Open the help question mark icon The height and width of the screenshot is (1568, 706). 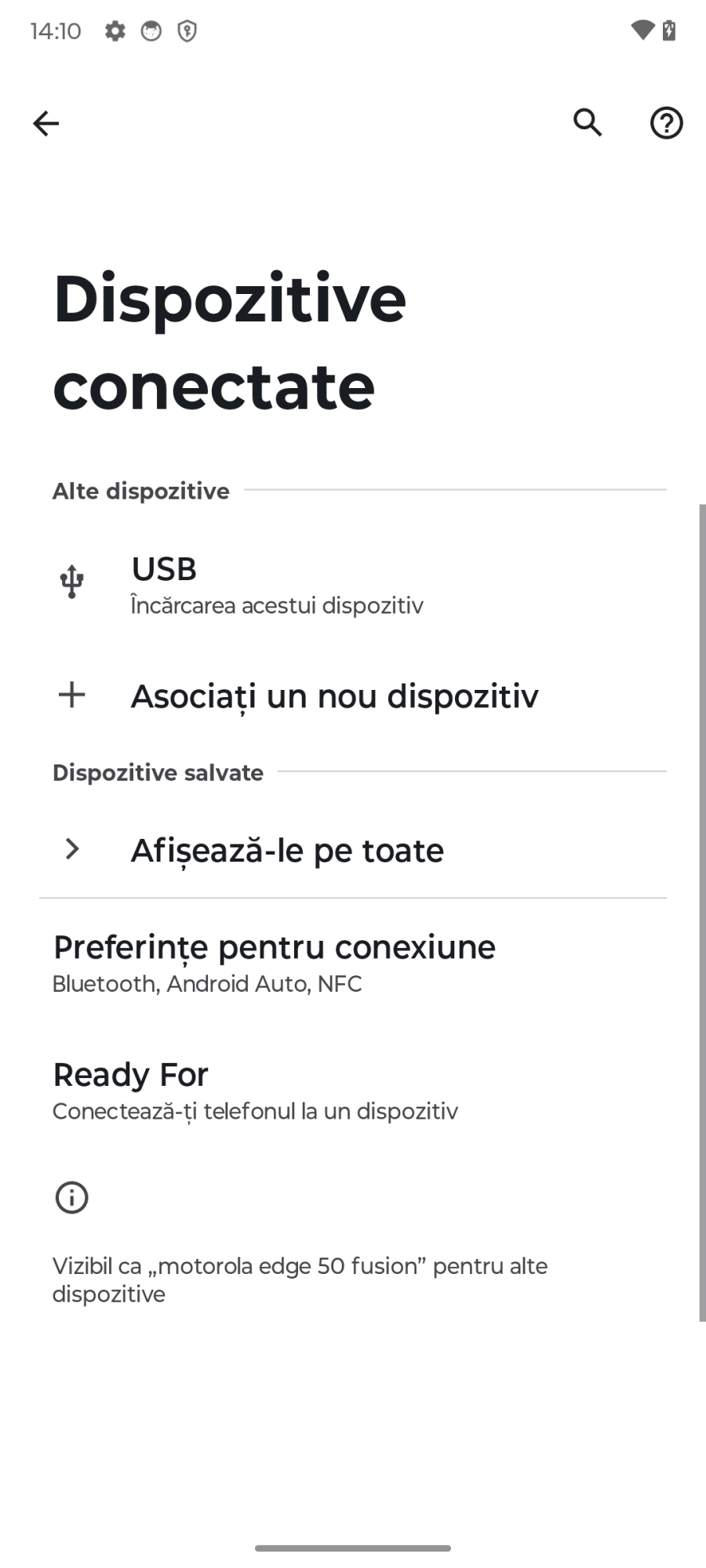666,123
